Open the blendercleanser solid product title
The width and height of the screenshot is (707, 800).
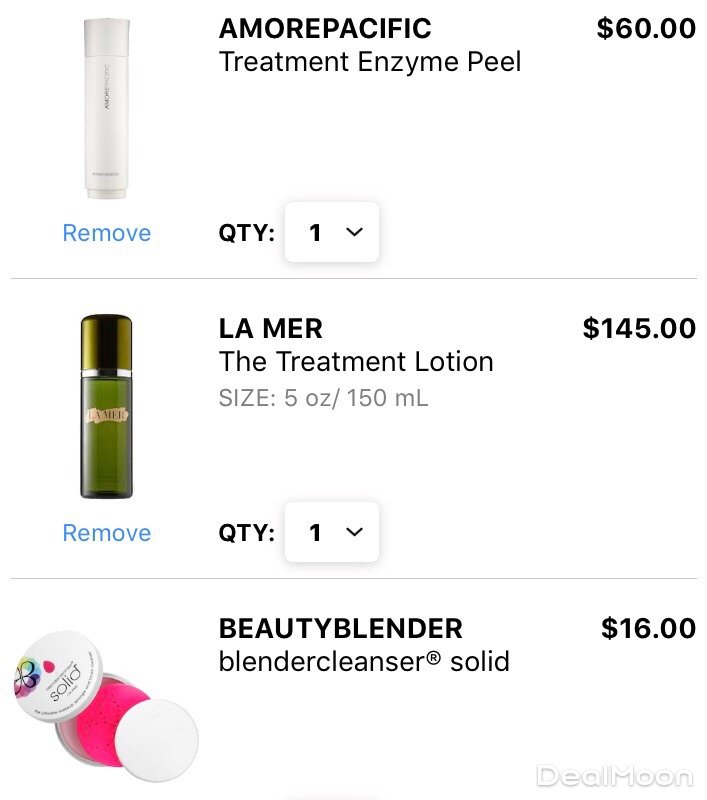(x=364, y=661)
